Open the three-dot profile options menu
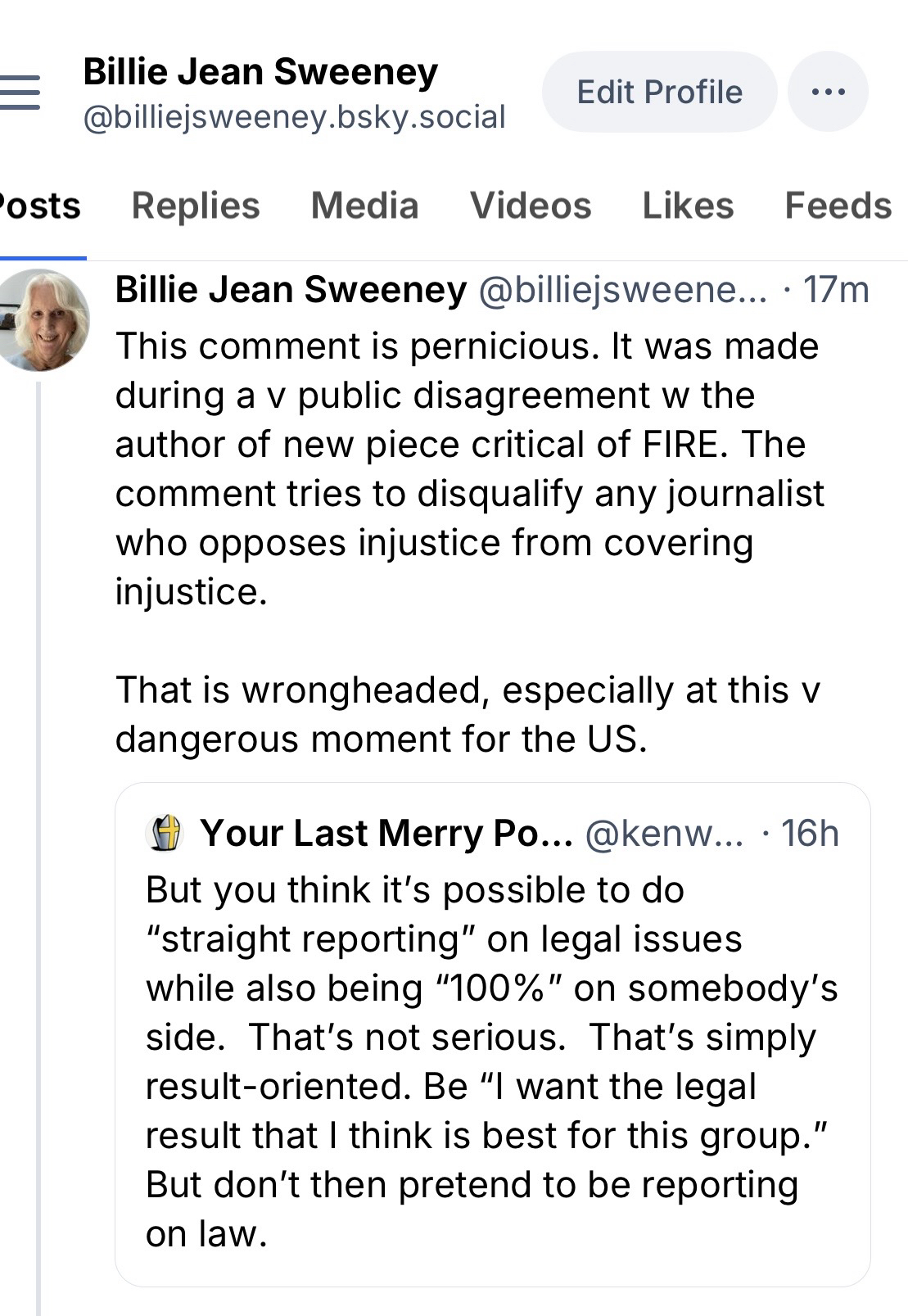The image size is (908, 1316). coord(828,92)
